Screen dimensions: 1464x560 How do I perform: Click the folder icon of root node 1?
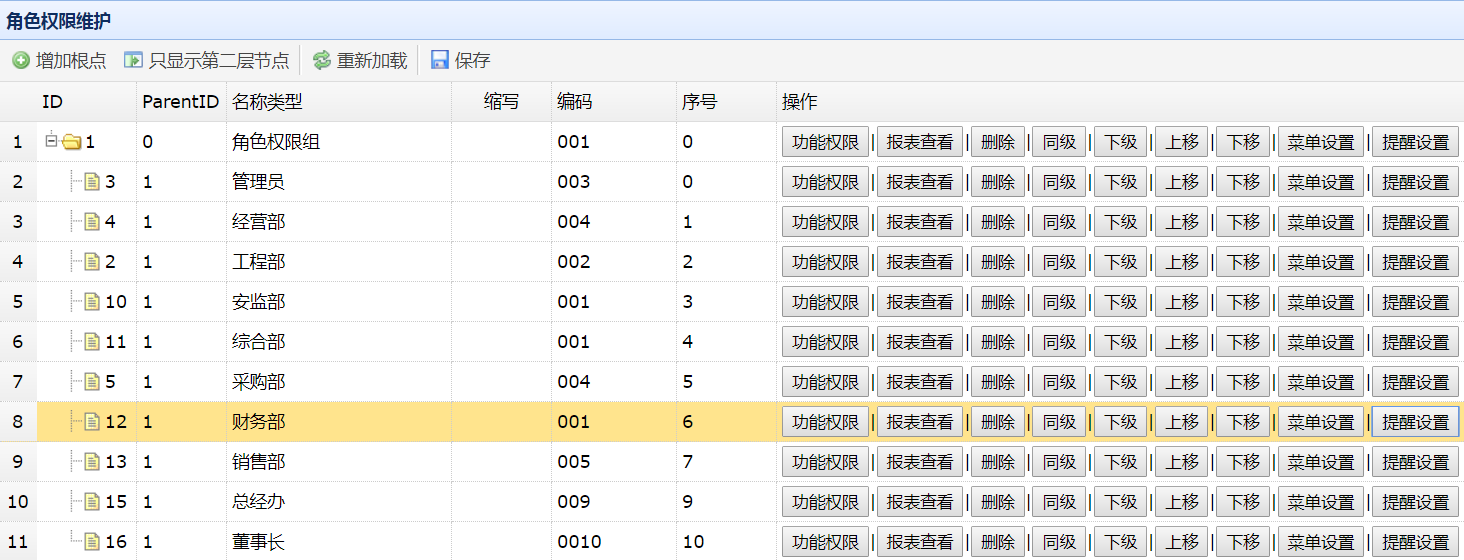72,142
